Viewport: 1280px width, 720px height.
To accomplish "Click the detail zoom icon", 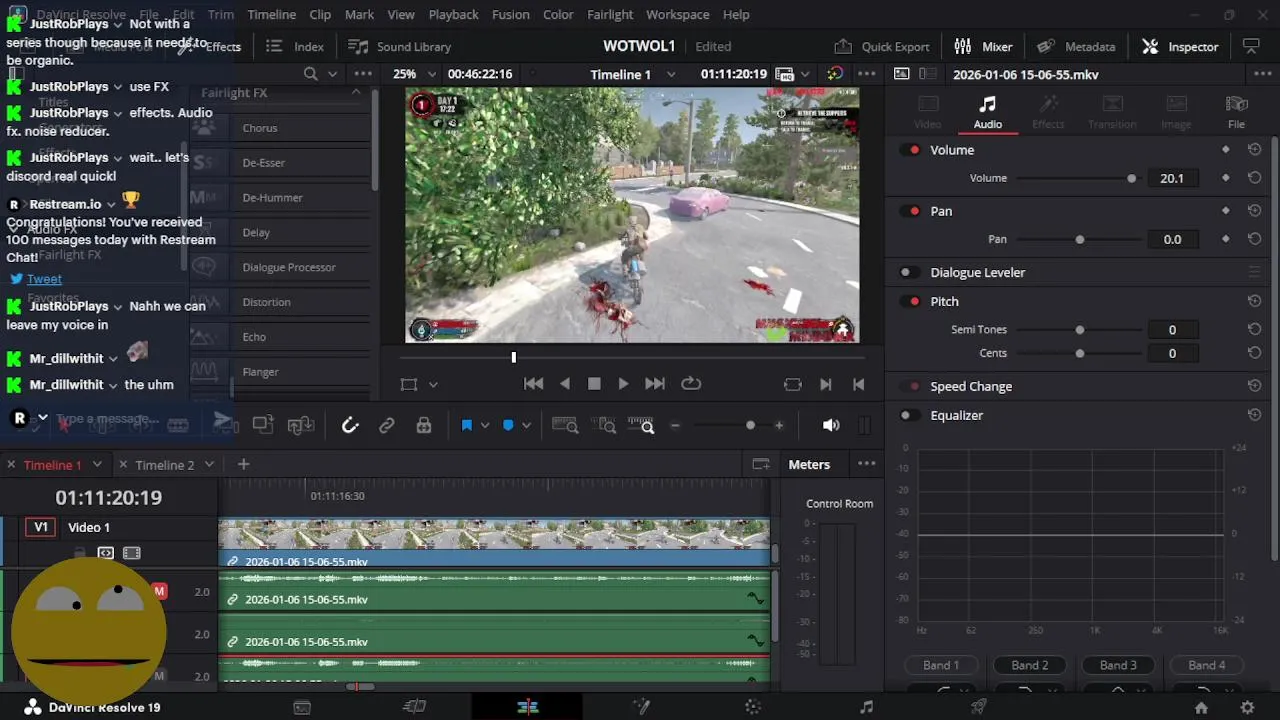I will [603, 425].
